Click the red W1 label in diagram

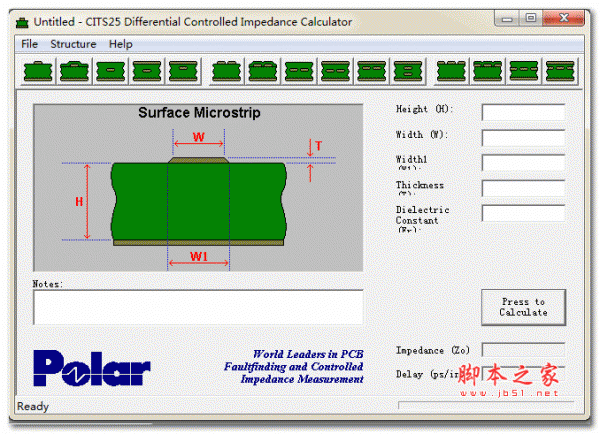click(x=199, y=256)
